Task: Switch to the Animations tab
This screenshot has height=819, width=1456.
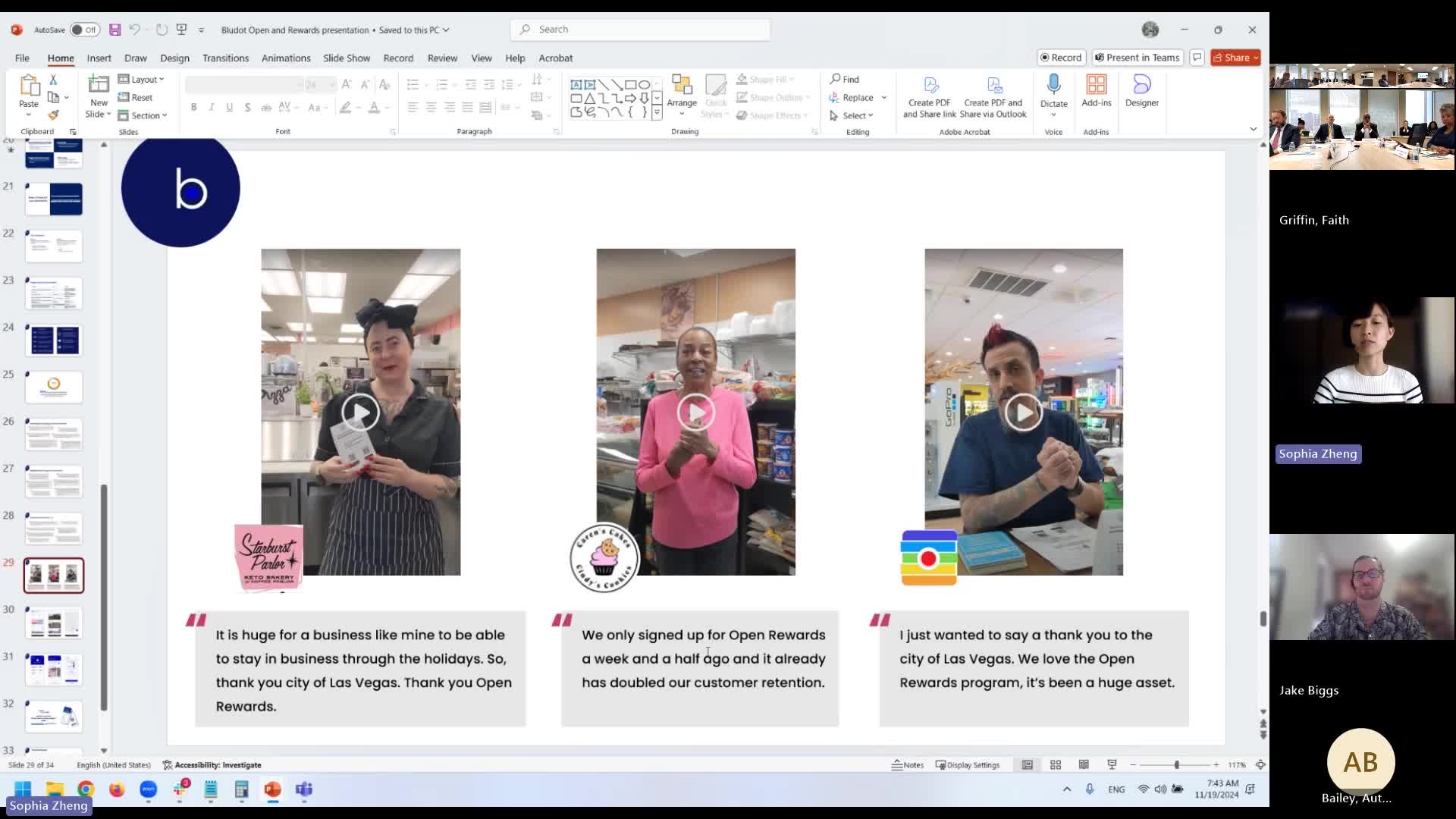Action: click(286, 58)
